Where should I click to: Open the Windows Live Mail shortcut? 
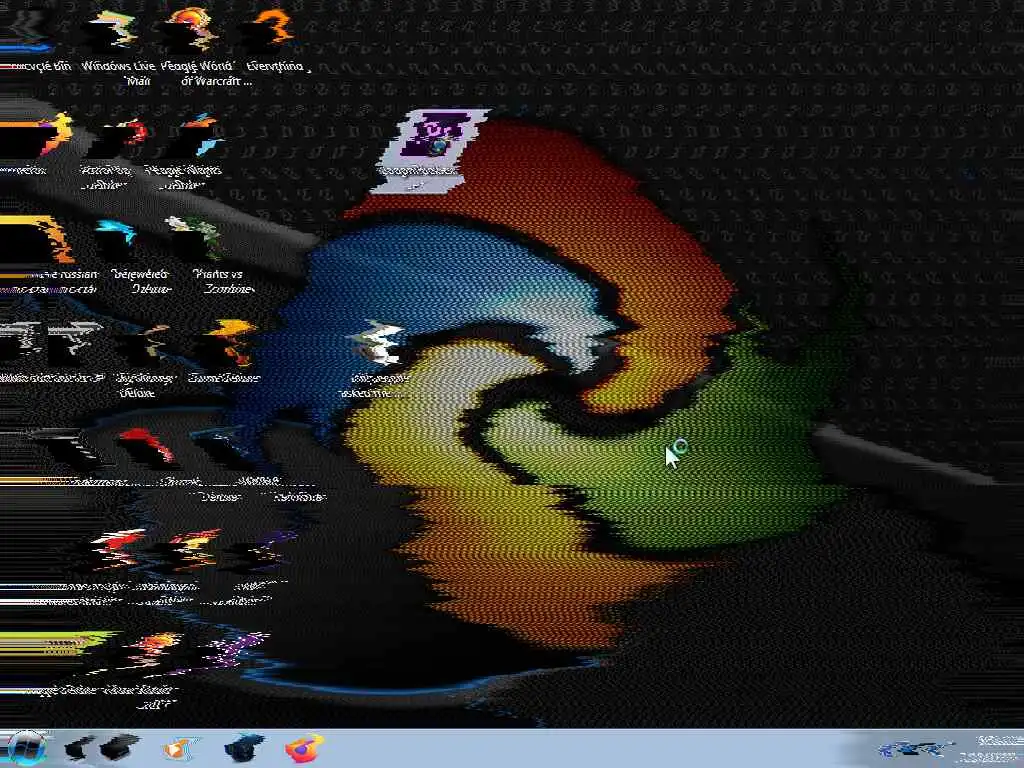tap(118, 47)
